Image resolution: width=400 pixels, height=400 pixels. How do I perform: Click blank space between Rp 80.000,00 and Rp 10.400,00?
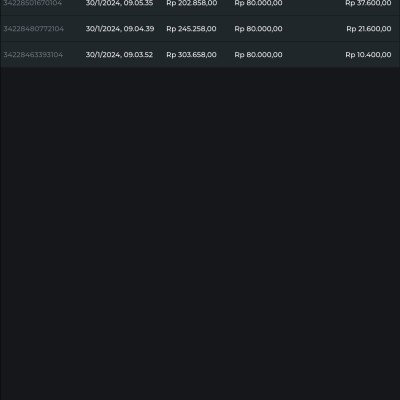pos(314,55)
